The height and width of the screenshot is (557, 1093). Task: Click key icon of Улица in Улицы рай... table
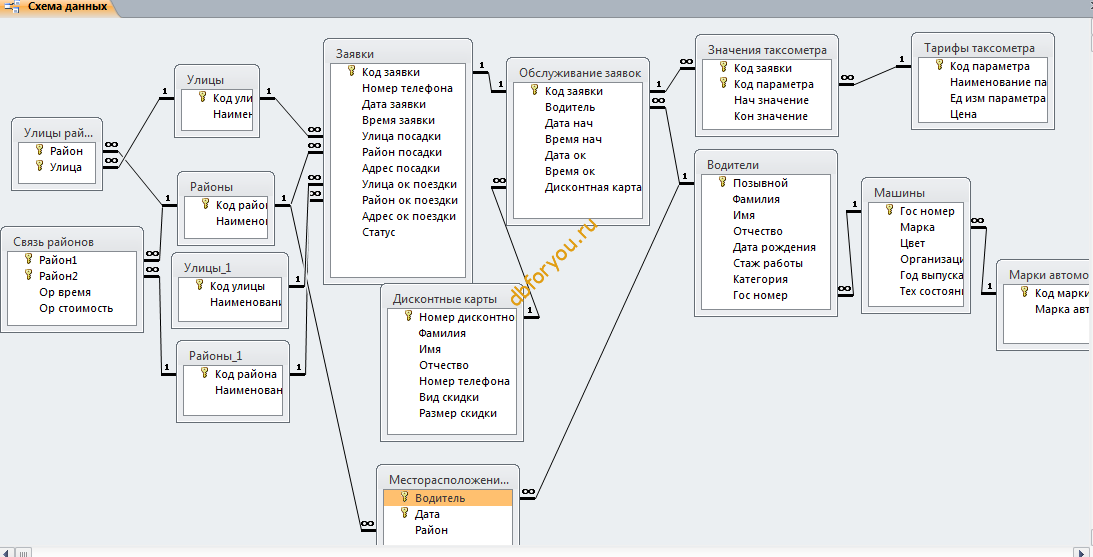[x=40, y=166]
